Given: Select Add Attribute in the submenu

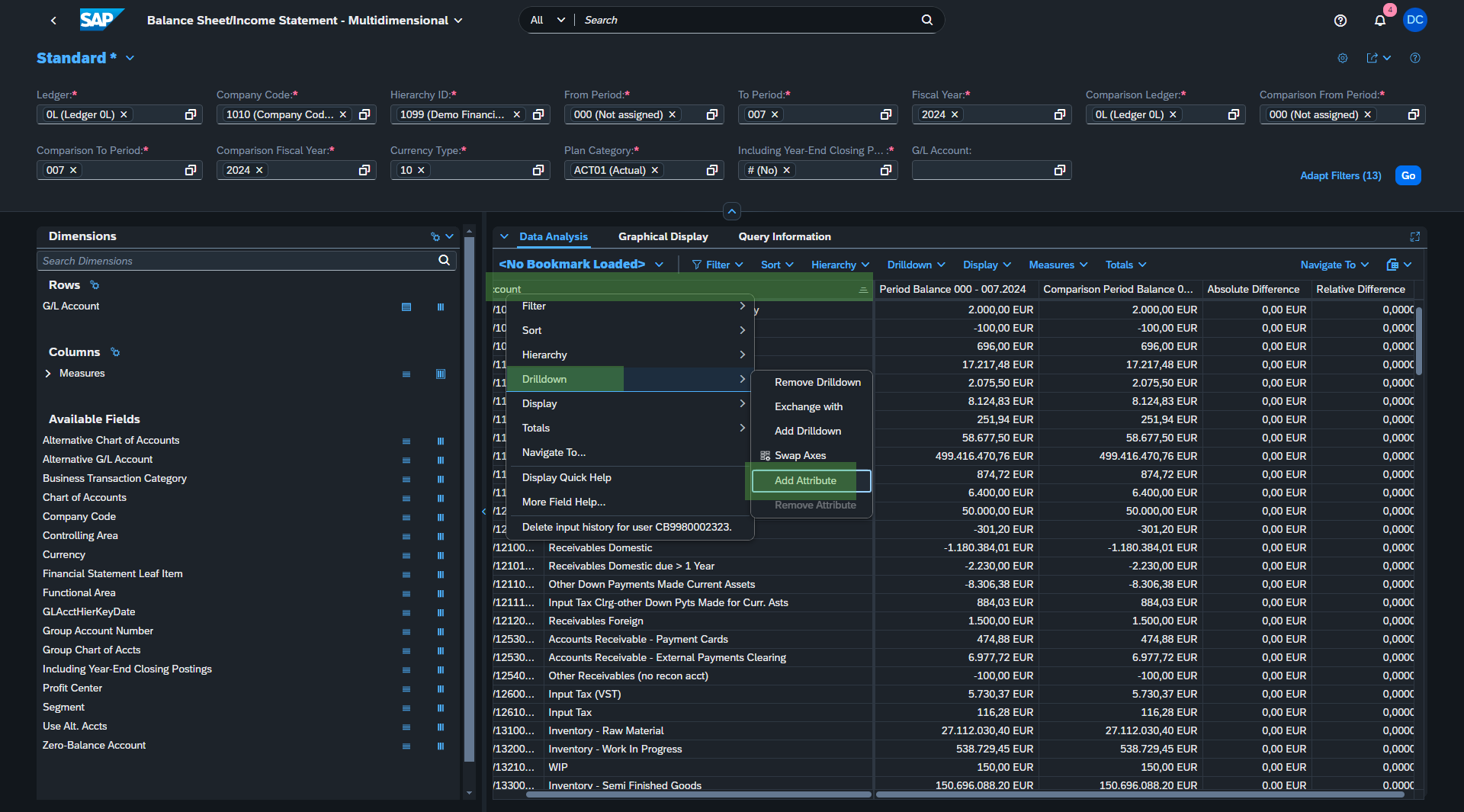Looking at the screenshot, I should pyautogui.click(x=811, y=480).
